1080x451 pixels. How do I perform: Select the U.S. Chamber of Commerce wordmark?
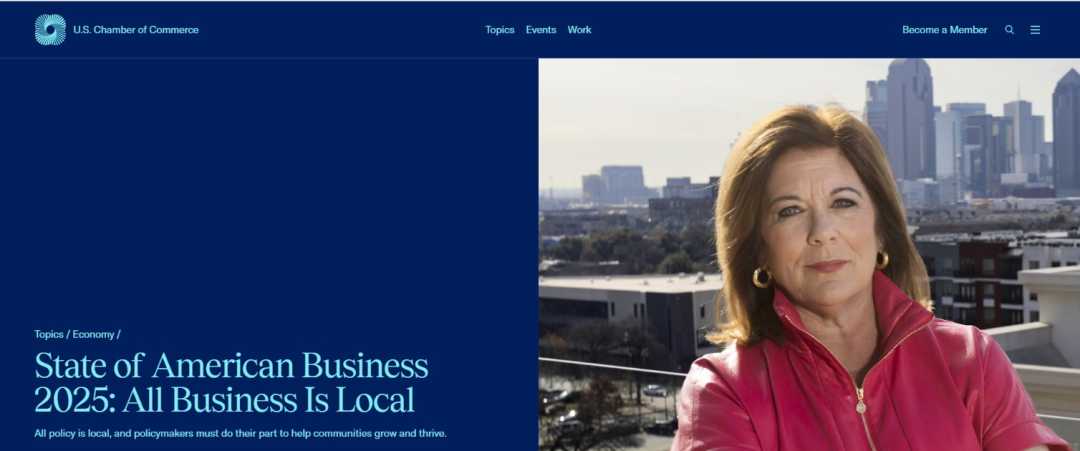[x=136, y=30]
